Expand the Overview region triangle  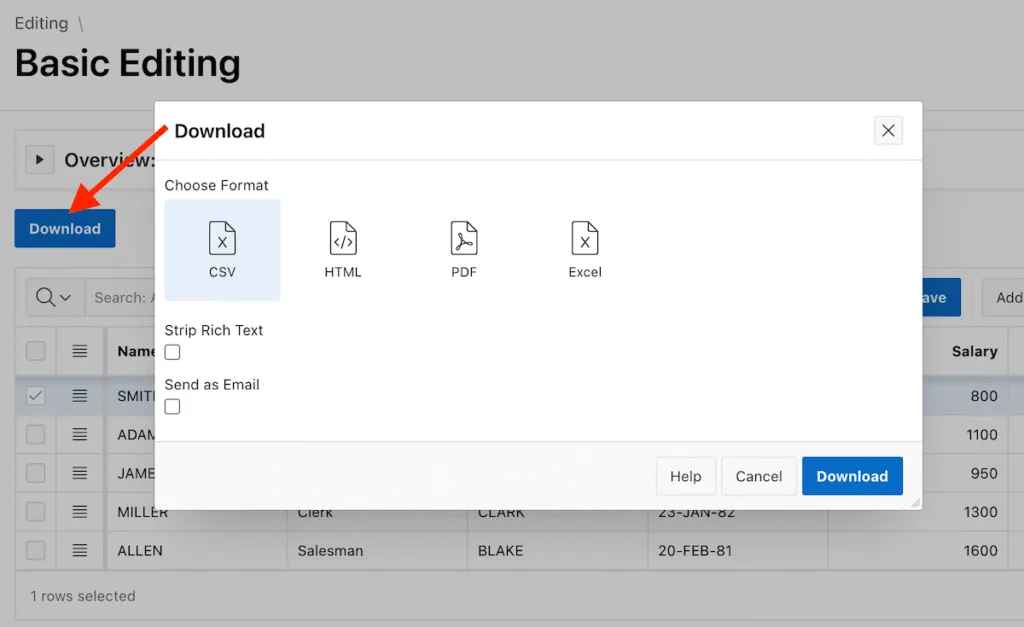(x=39, y=159)
